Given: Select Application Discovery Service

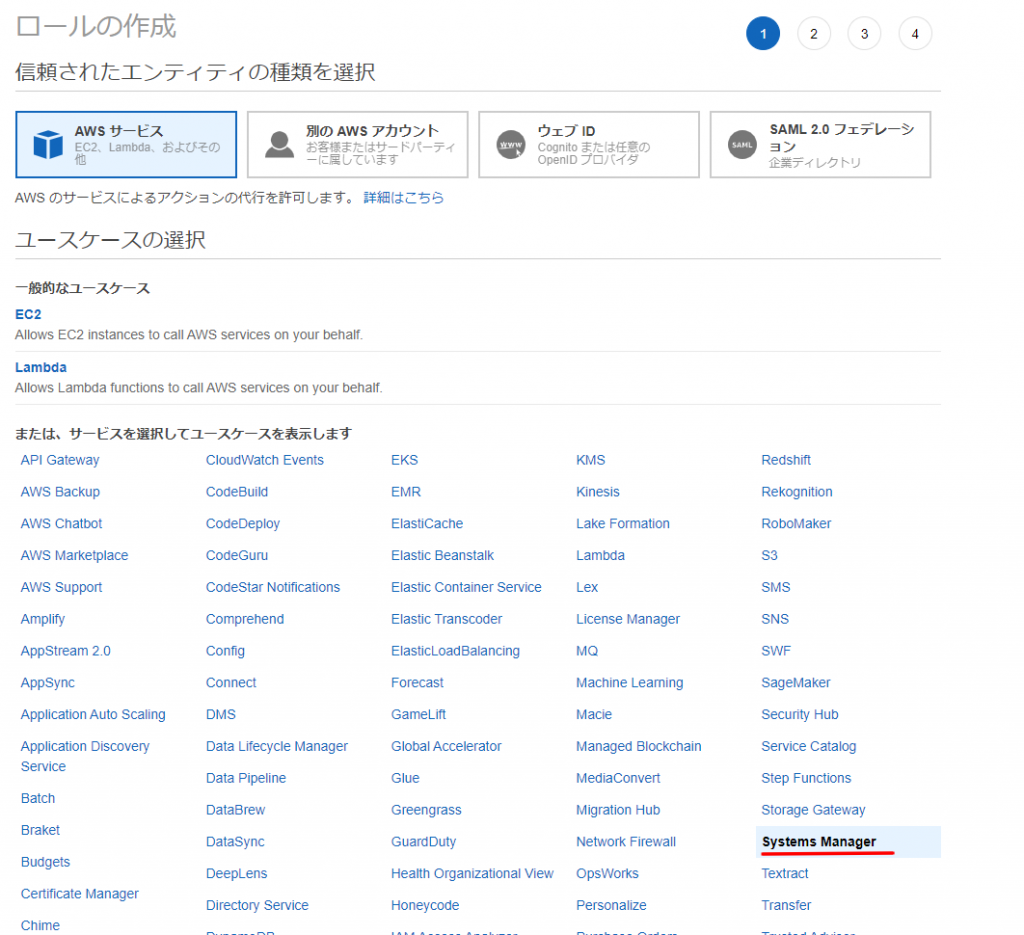Looking at the screenshot, I should (x=85, y=756).
